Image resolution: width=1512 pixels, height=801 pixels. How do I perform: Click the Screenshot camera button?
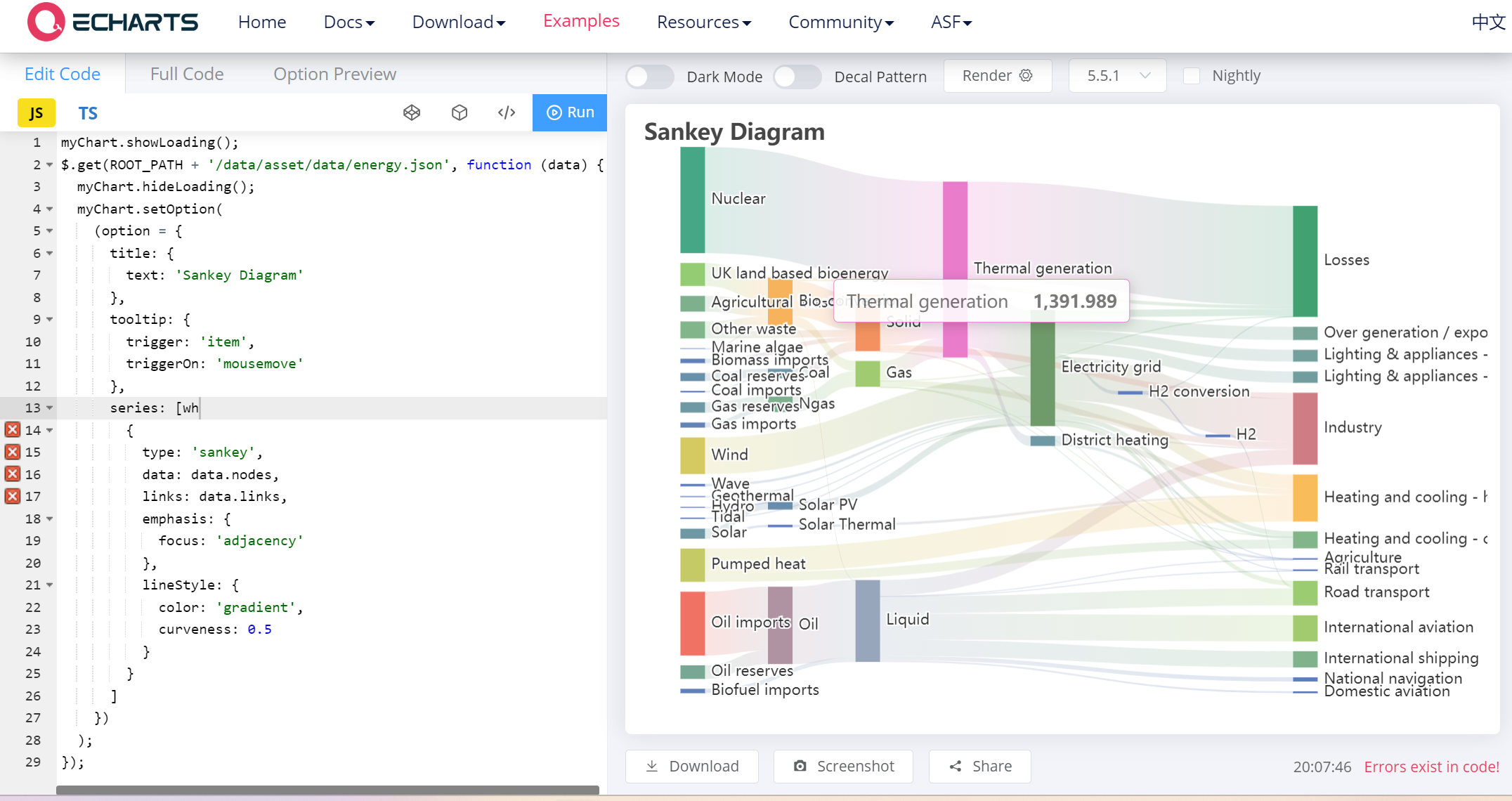843,766
